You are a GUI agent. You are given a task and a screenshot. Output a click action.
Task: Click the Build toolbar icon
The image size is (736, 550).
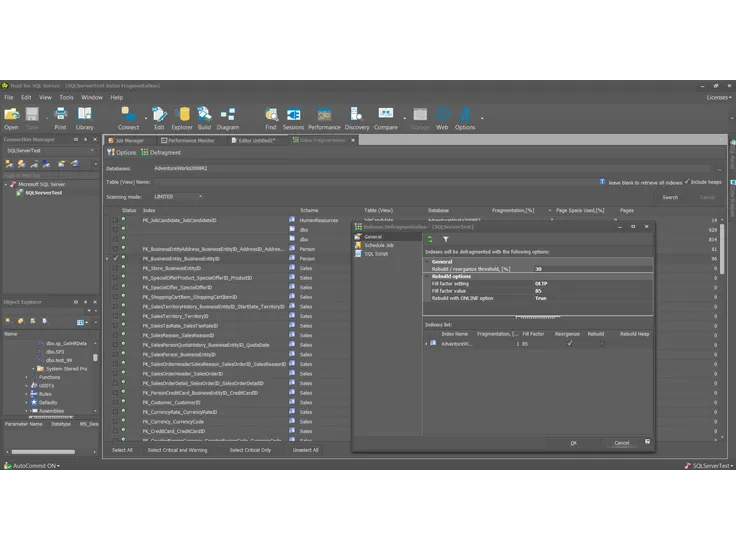click(204, 114)
